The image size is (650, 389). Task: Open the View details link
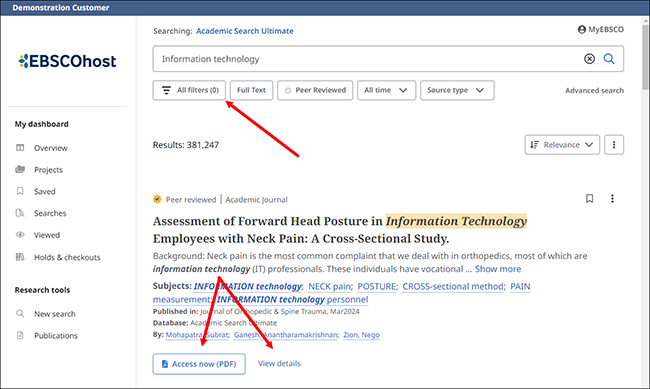[279, 364]
